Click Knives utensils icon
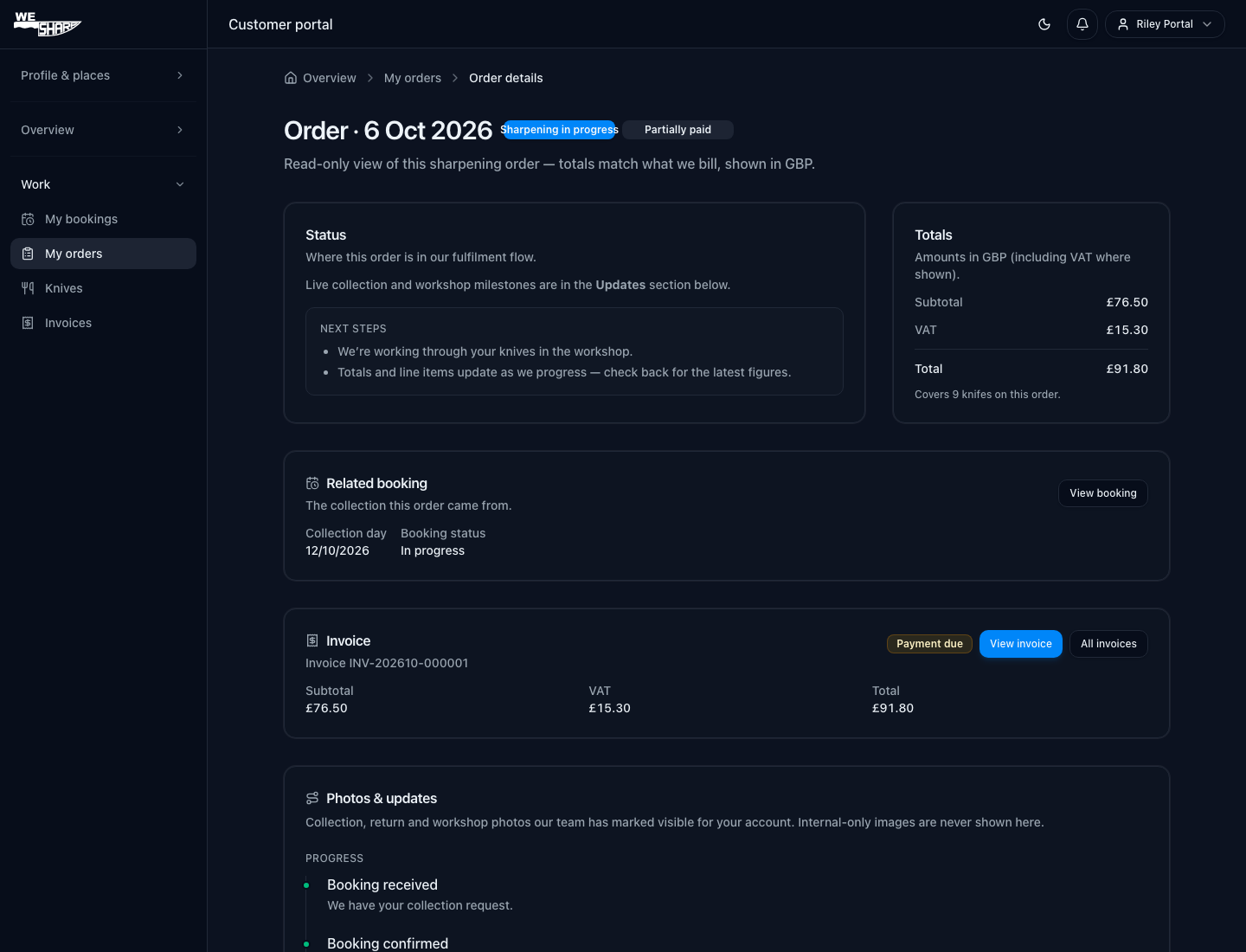The image size is (1246, 952). coord(28,288)
